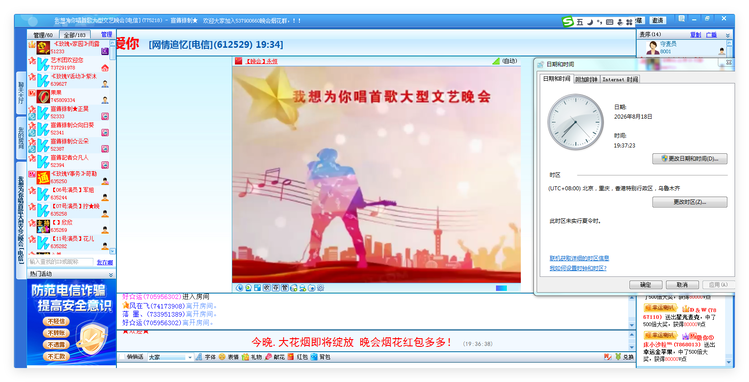Screen dimensions: 749x382
Task: Collapse the 热门活动 panel chevron
Action: [111, 275]
